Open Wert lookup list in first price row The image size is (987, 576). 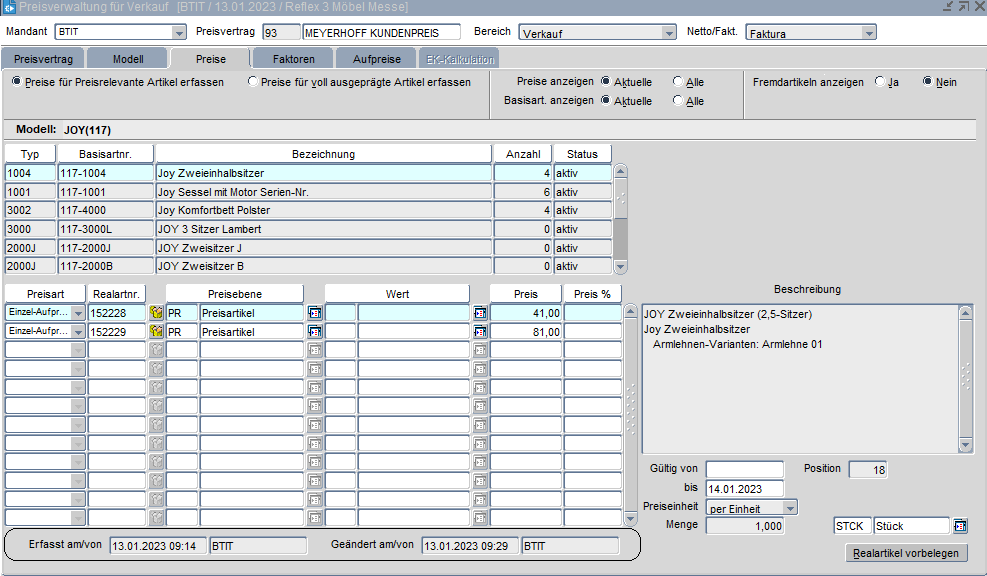pos(480,313)
